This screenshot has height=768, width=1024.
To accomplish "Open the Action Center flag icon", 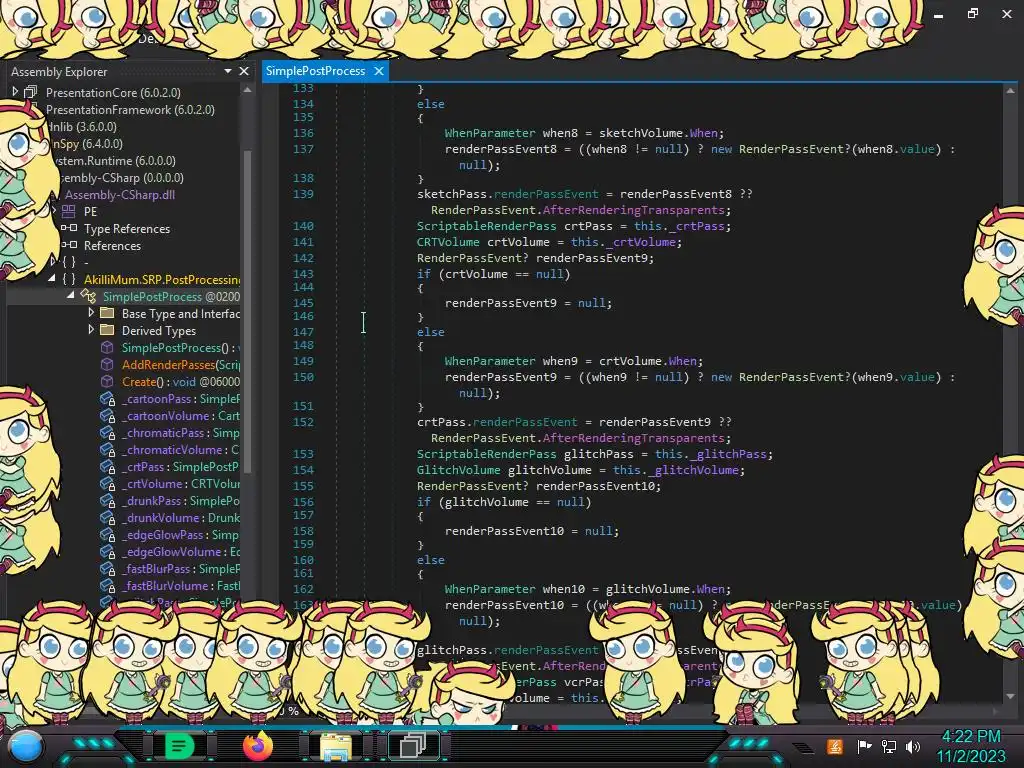I will [x=864, y=746].
